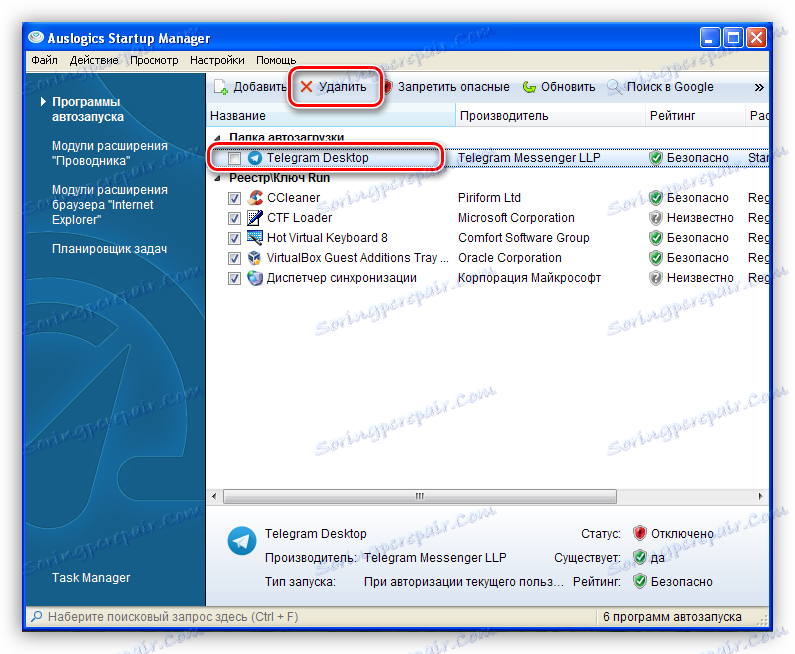Select the Корпорация Майкрософт cell
795x654 pixels.
[x=529, y=278]
